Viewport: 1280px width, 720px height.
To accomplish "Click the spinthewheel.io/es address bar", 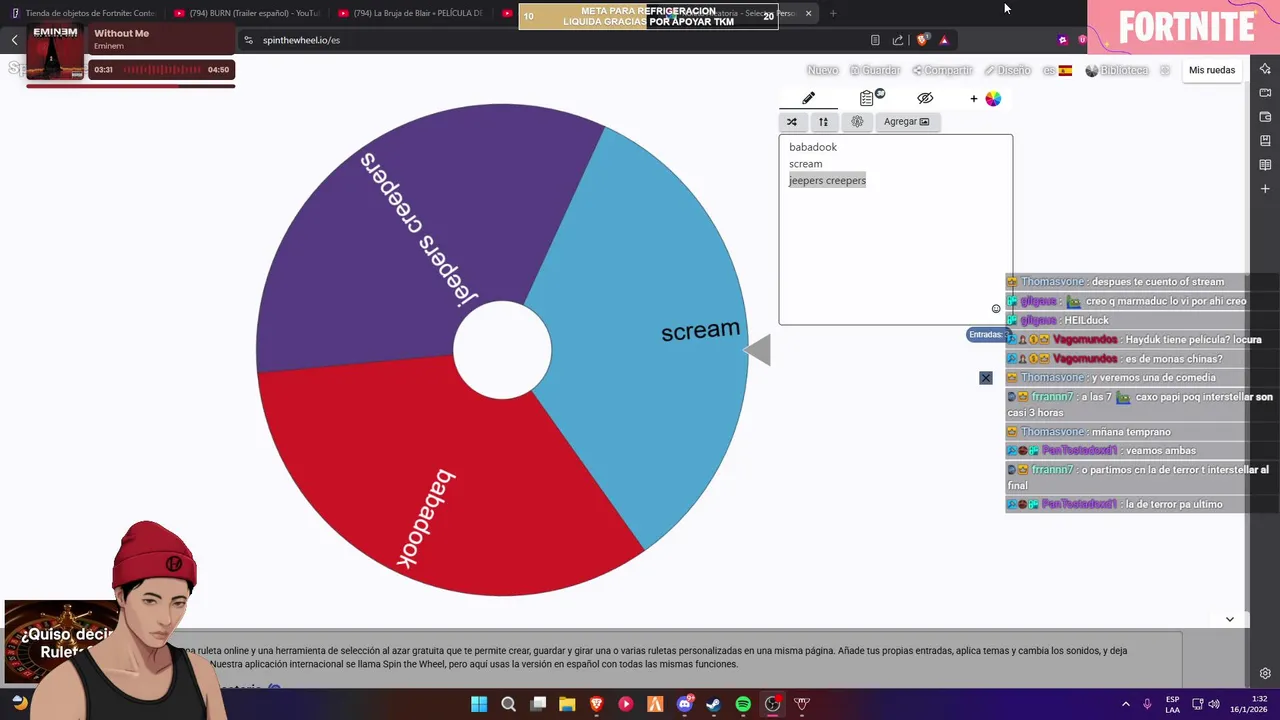I will [x=560, y=40].
